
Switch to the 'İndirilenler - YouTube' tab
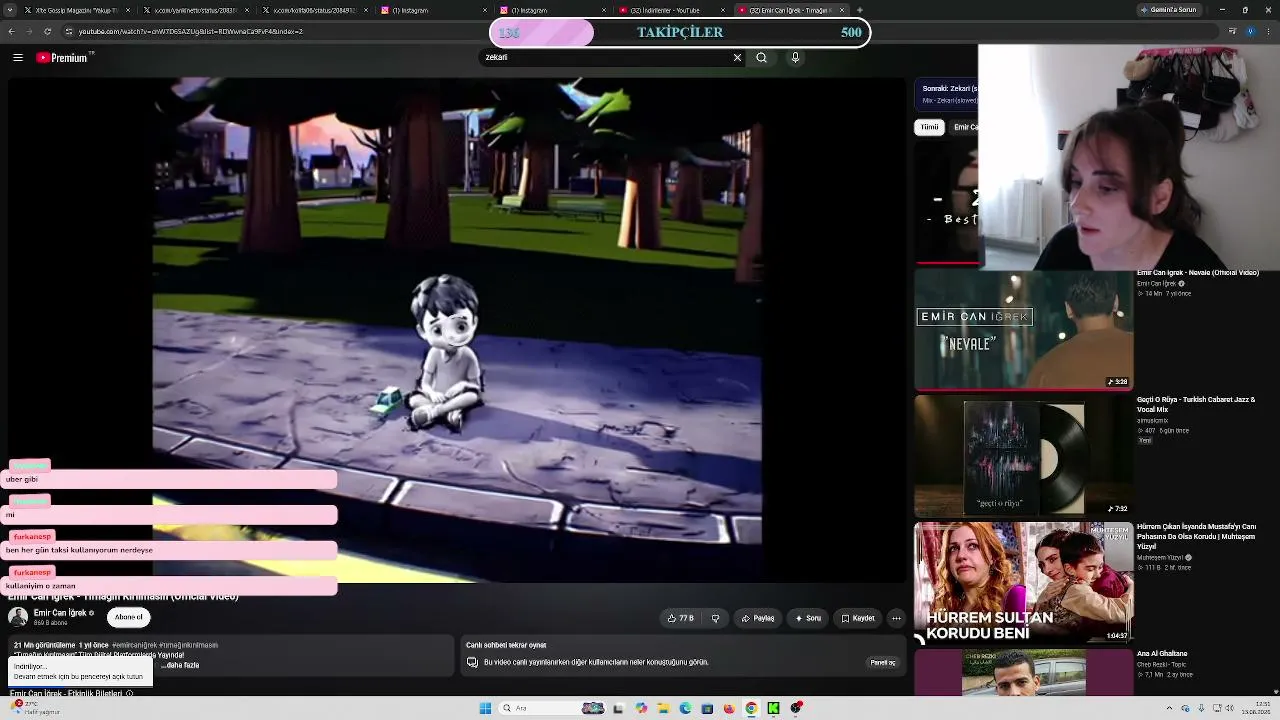pyautogui.click(x=670, y=10)
